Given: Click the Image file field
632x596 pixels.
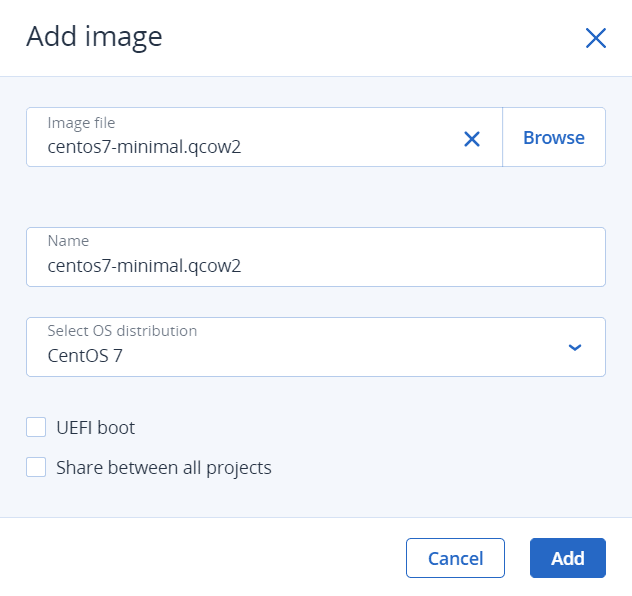Looking at the screenshot, I should click(x=264, y=137).
